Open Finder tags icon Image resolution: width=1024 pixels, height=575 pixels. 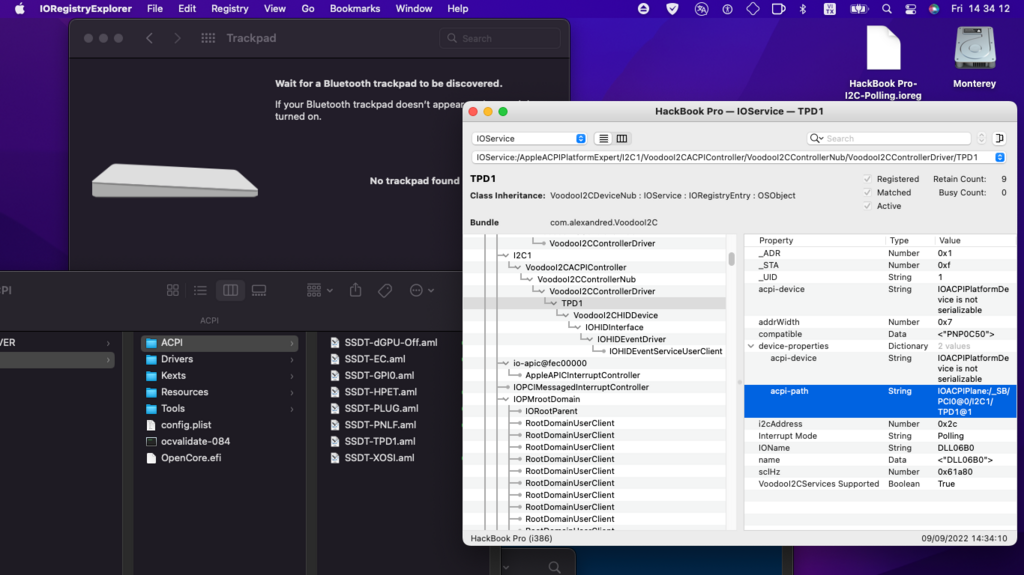pos(385,290)
